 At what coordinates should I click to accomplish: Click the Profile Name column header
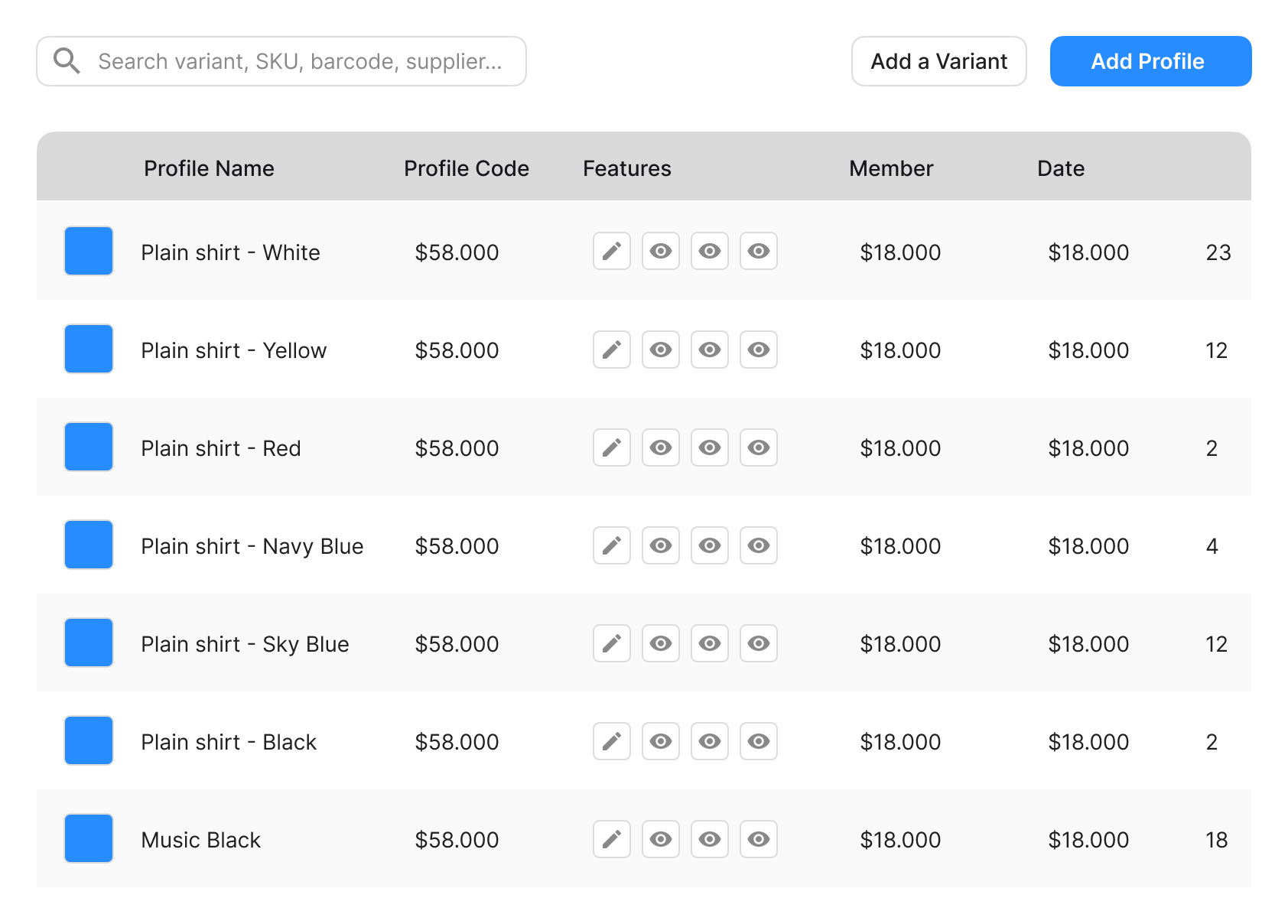pyautogui.click(x=209, y=168)
